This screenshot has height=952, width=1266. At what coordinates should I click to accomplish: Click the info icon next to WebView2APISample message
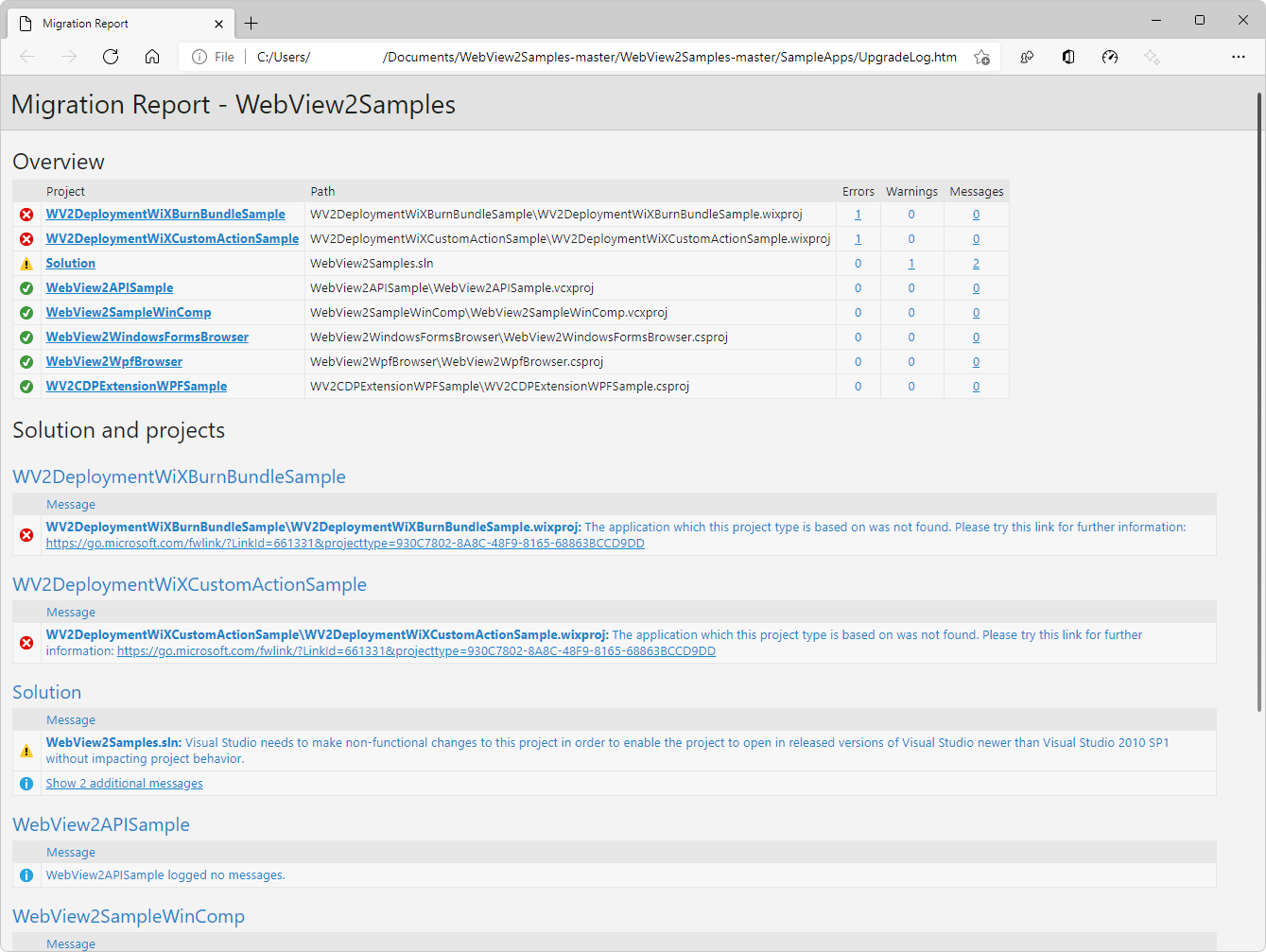[26, 875]
